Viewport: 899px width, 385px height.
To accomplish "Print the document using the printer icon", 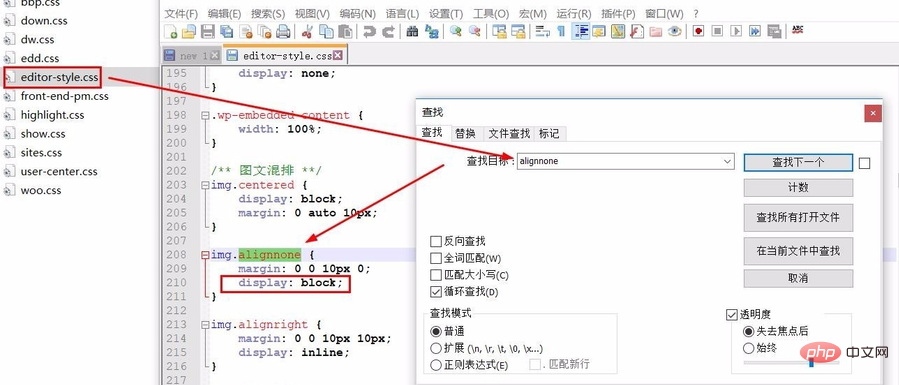I will click(x=283, y=32).
